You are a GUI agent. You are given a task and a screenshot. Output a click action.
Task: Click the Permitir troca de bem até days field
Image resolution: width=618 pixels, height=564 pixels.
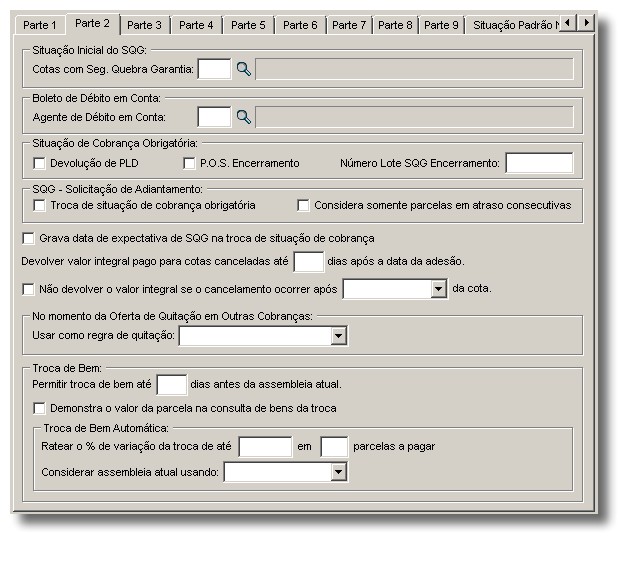[x=171, y=384]
